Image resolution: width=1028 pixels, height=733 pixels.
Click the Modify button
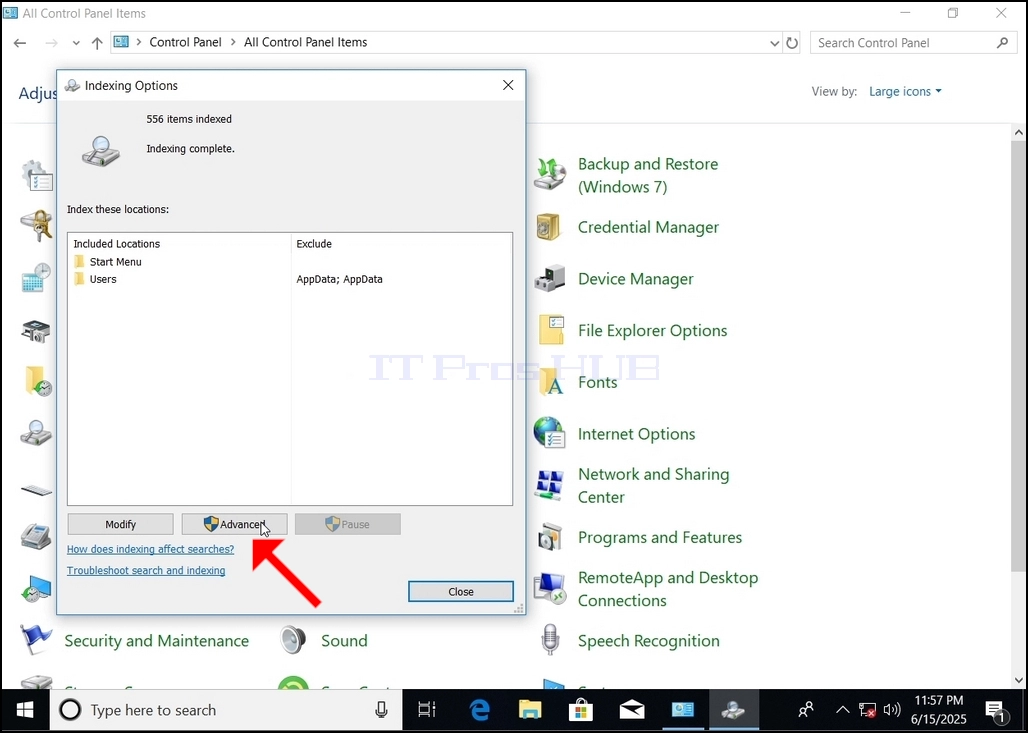121,524
